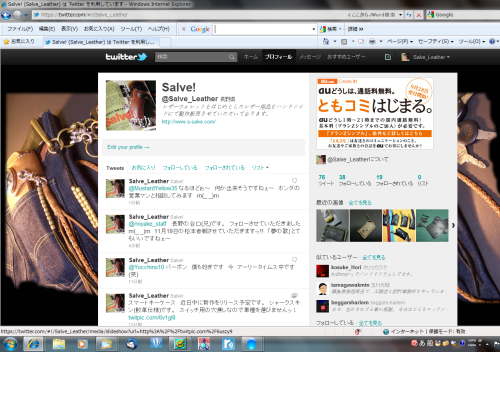
Task: Switch to the Tweets profile tab
Action: click(x=115, y=168)
